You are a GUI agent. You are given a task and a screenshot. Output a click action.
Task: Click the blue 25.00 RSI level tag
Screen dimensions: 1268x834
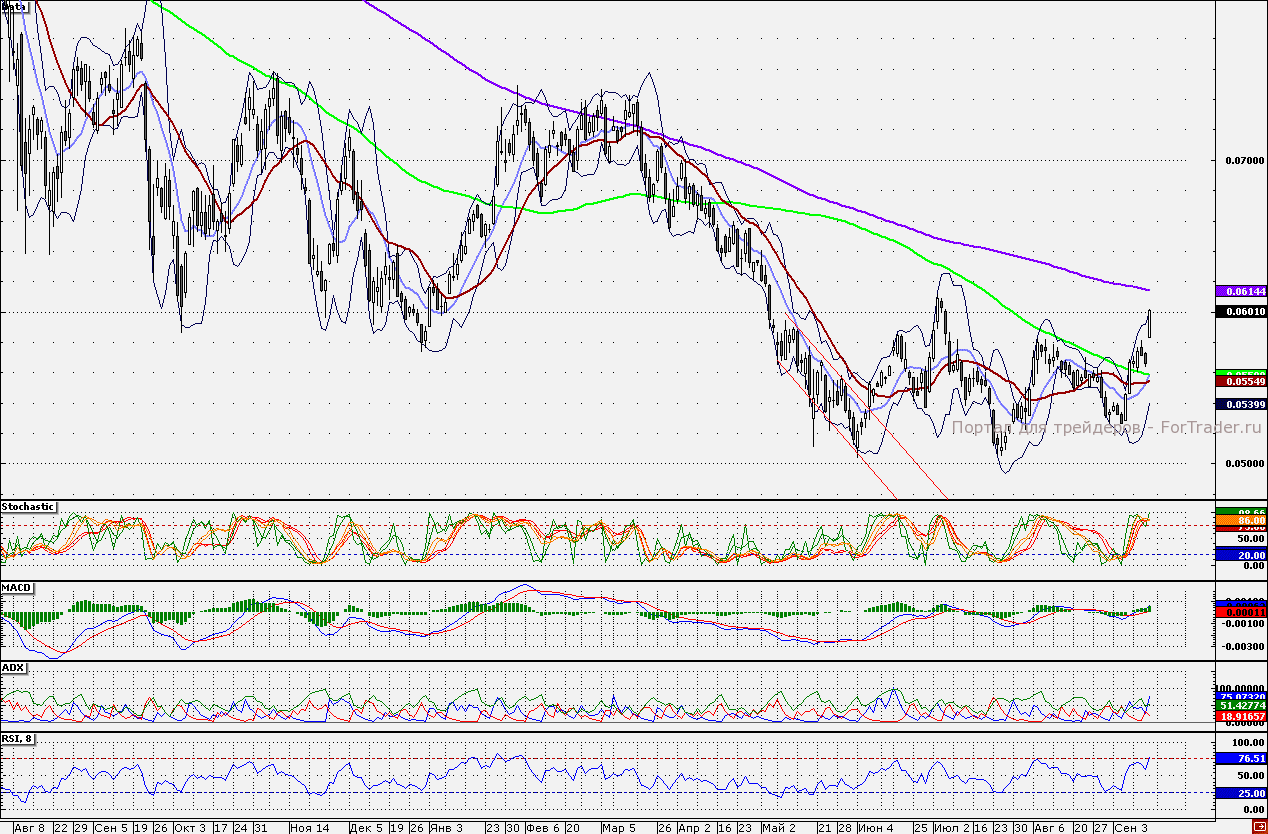point(1240,793)
